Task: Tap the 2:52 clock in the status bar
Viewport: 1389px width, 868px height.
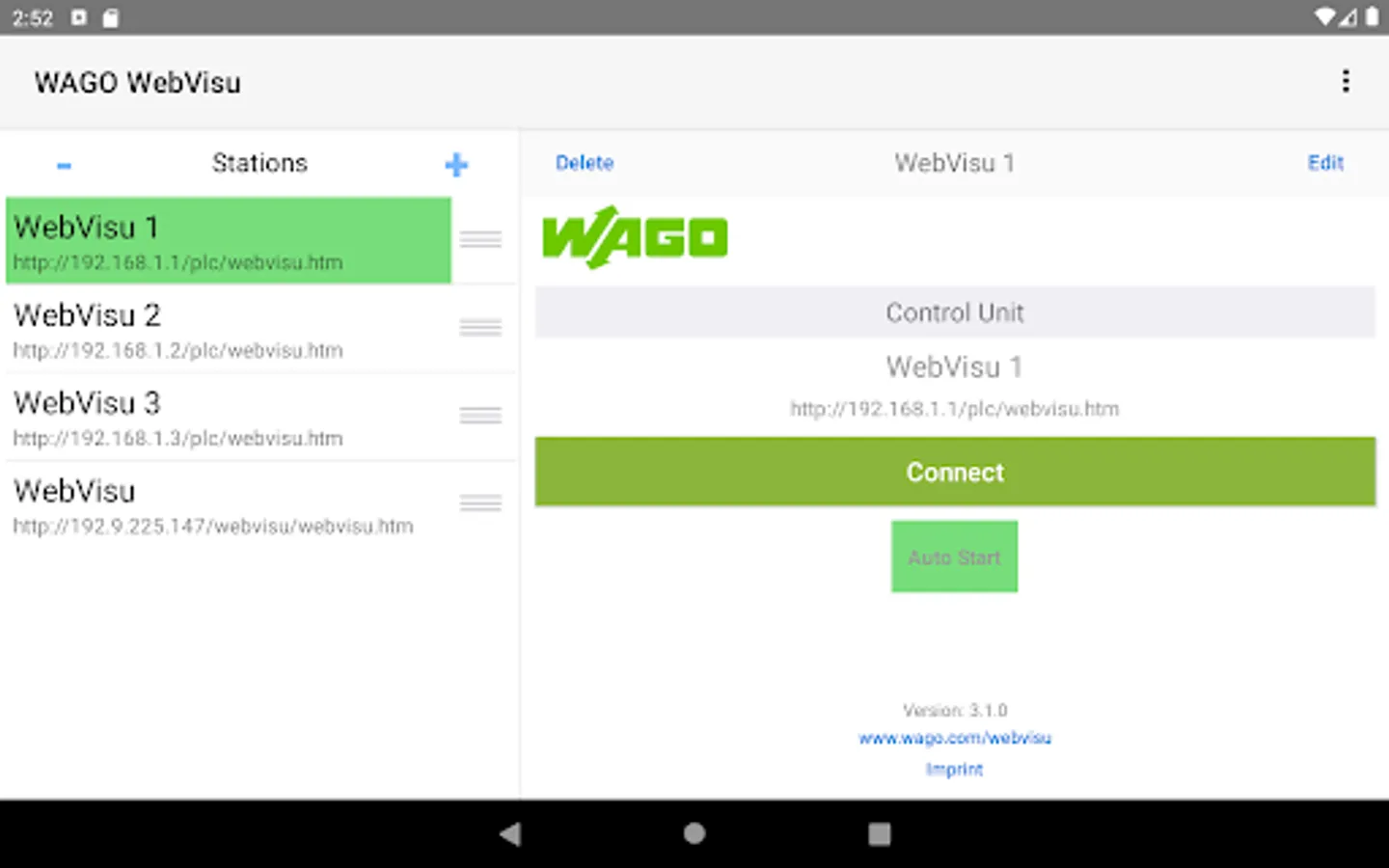Action: click(33, 18)
